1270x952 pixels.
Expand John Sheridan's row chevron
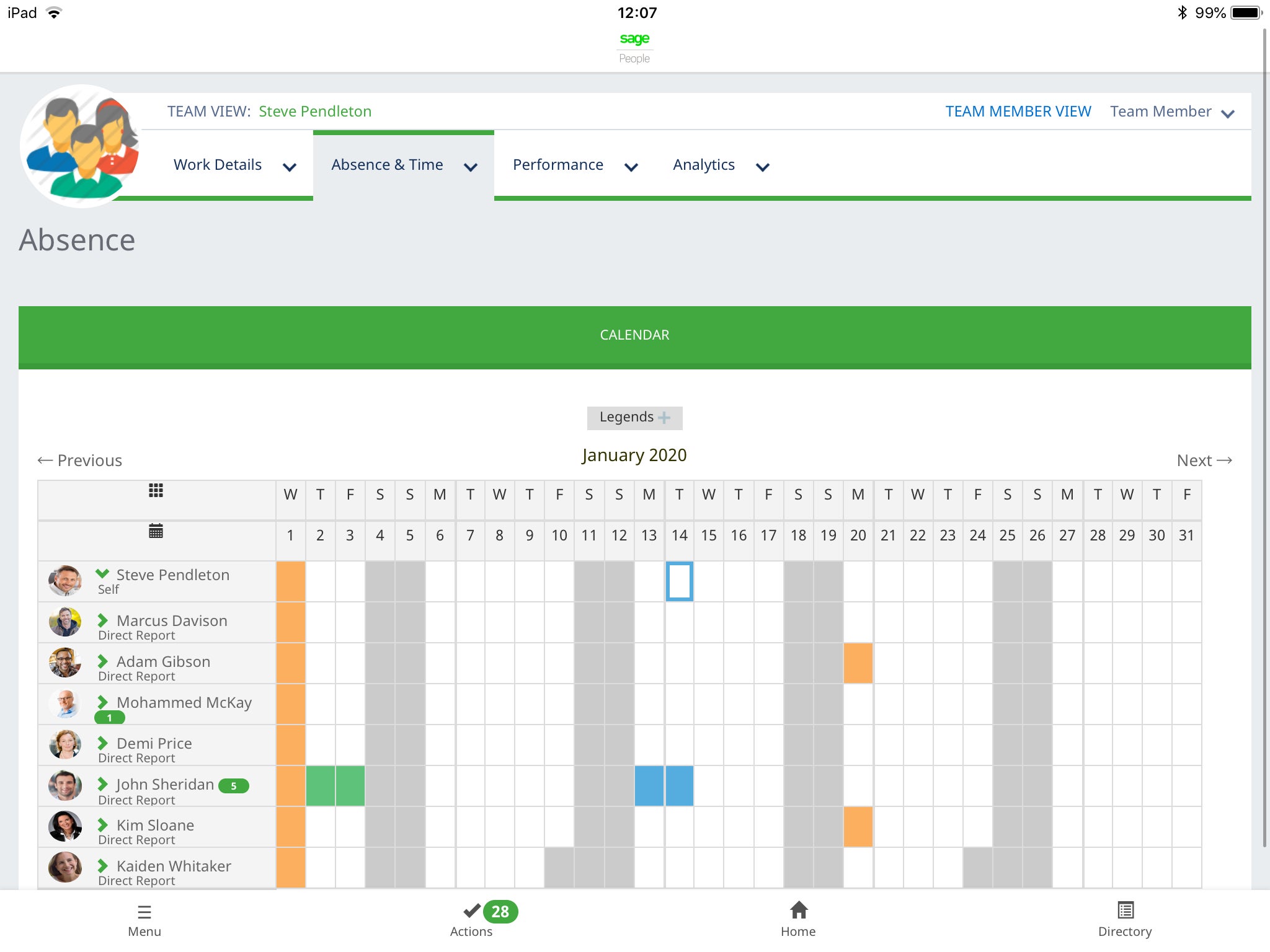pos(102,784)
